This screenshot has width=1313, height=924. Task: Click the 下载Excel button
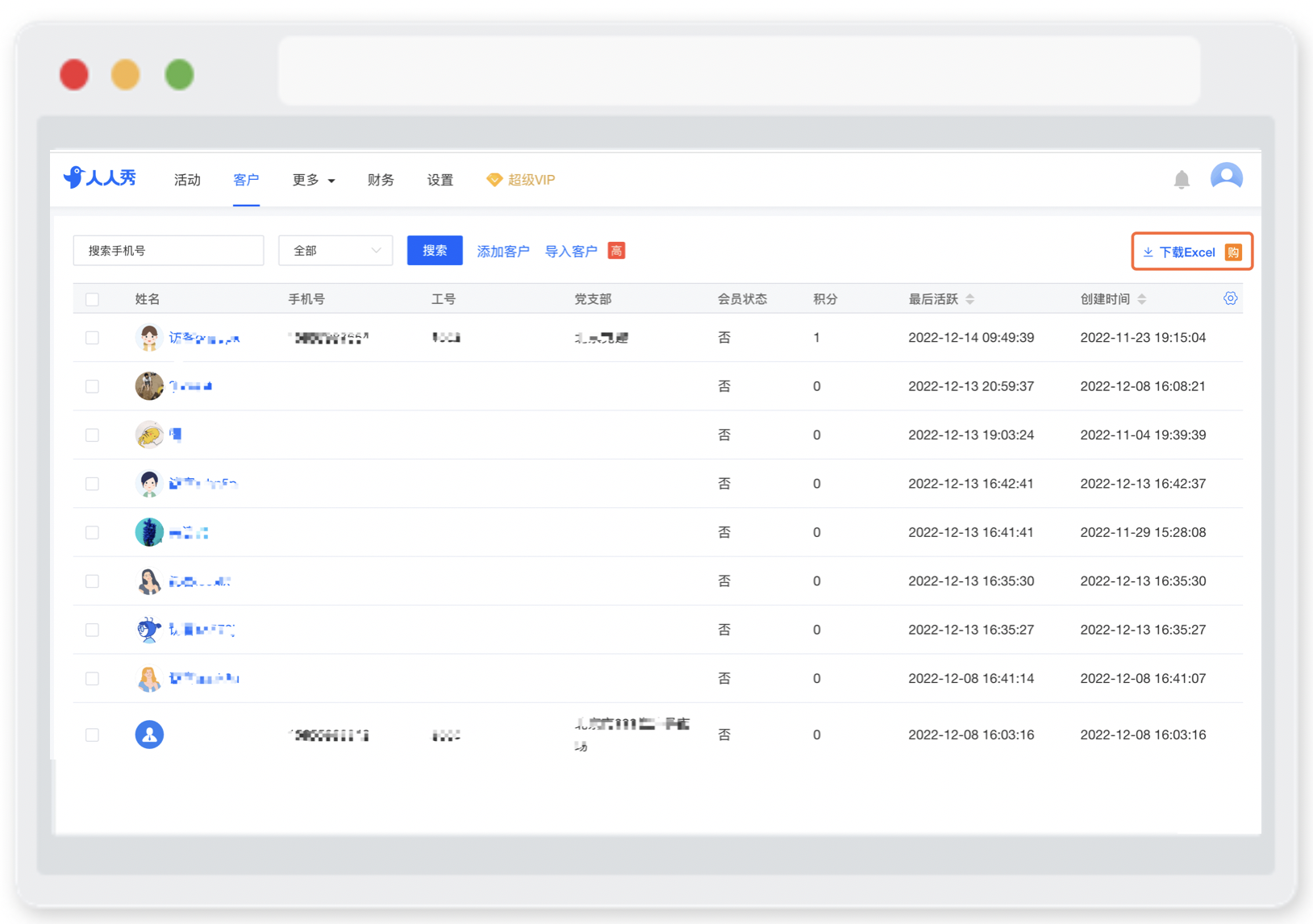1192,252
